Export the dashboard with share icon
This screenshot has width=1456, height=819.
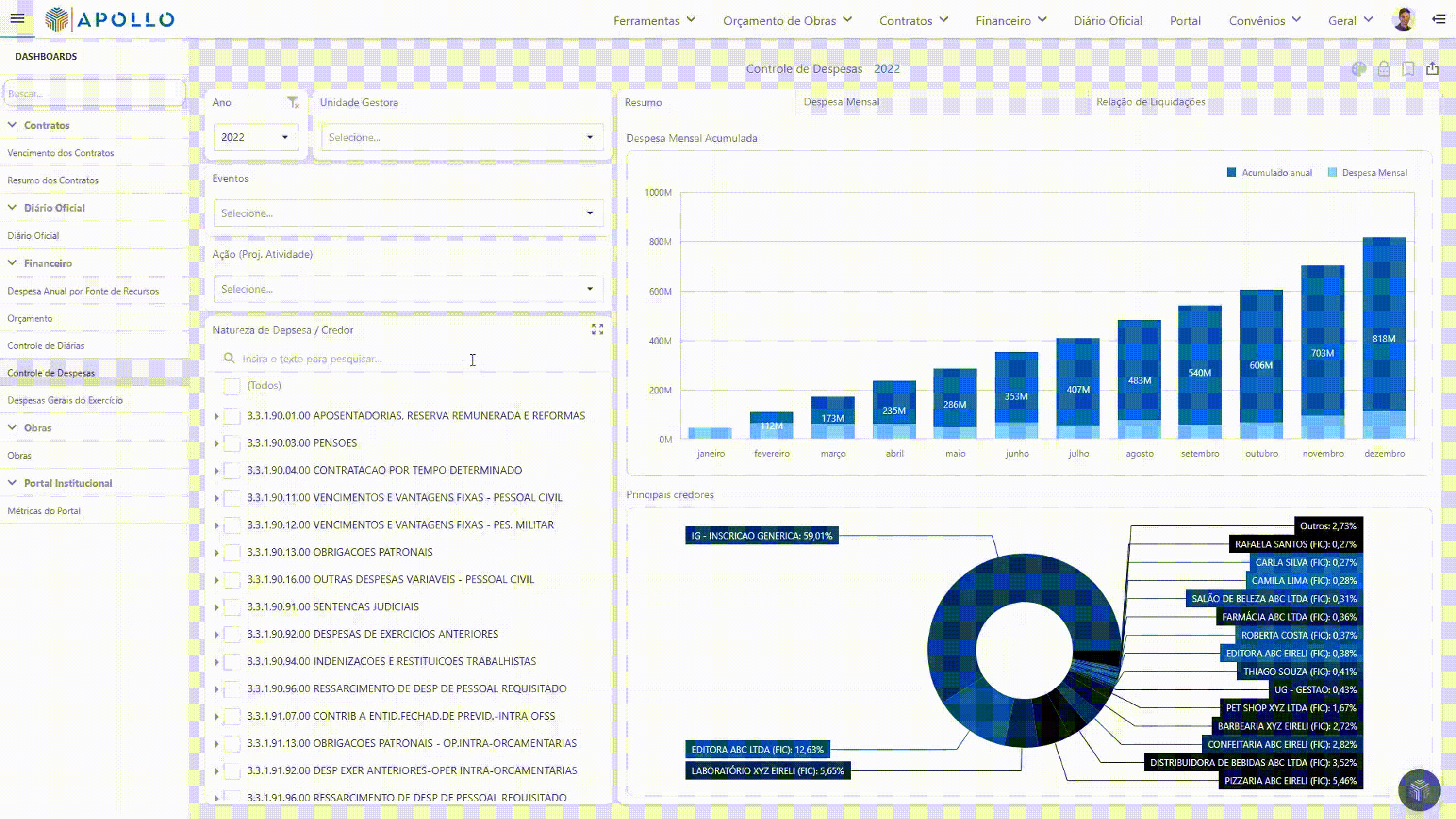pos(1433,69)
